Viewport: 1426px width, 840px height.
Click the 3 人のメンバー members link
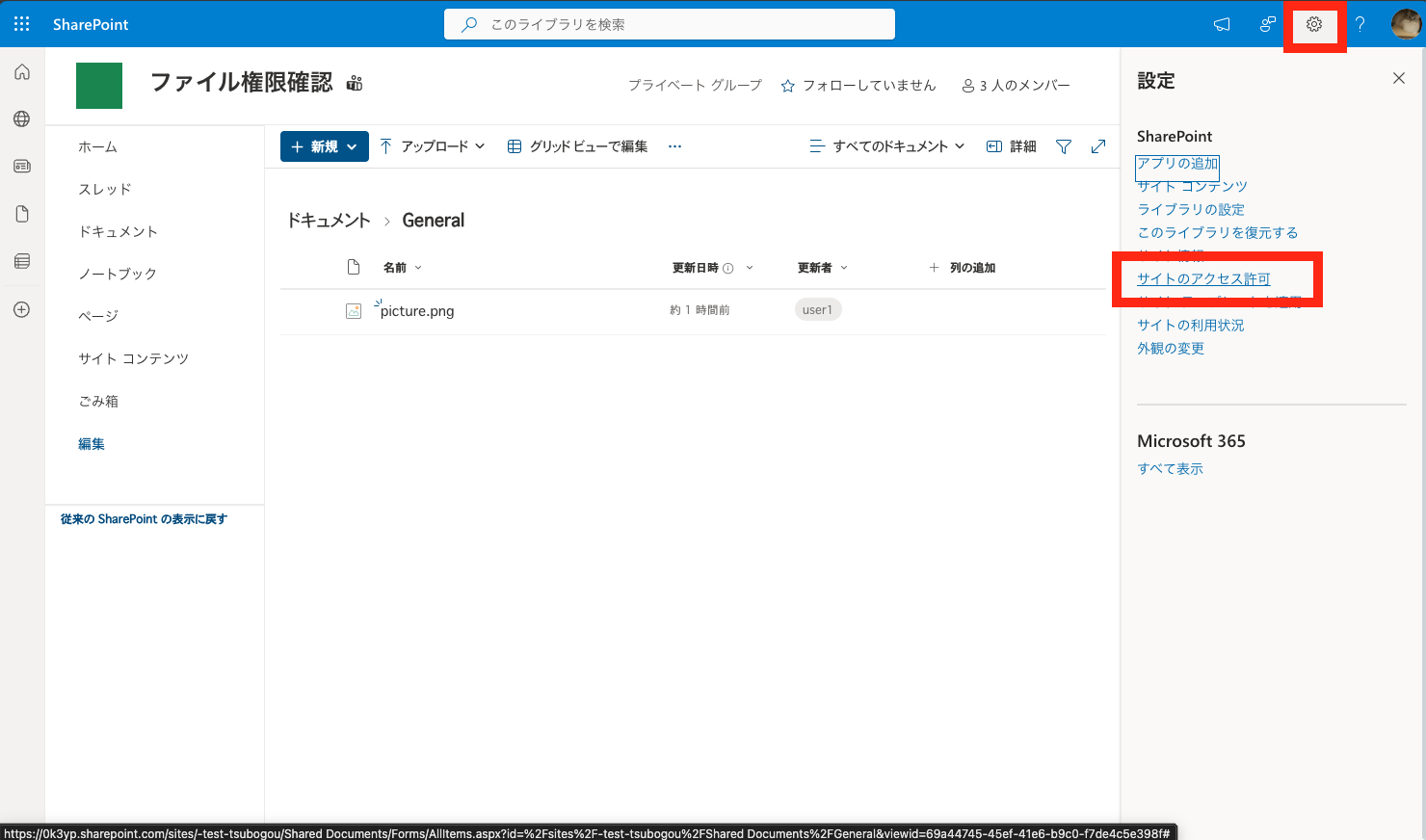click(x=1016, y=85)
